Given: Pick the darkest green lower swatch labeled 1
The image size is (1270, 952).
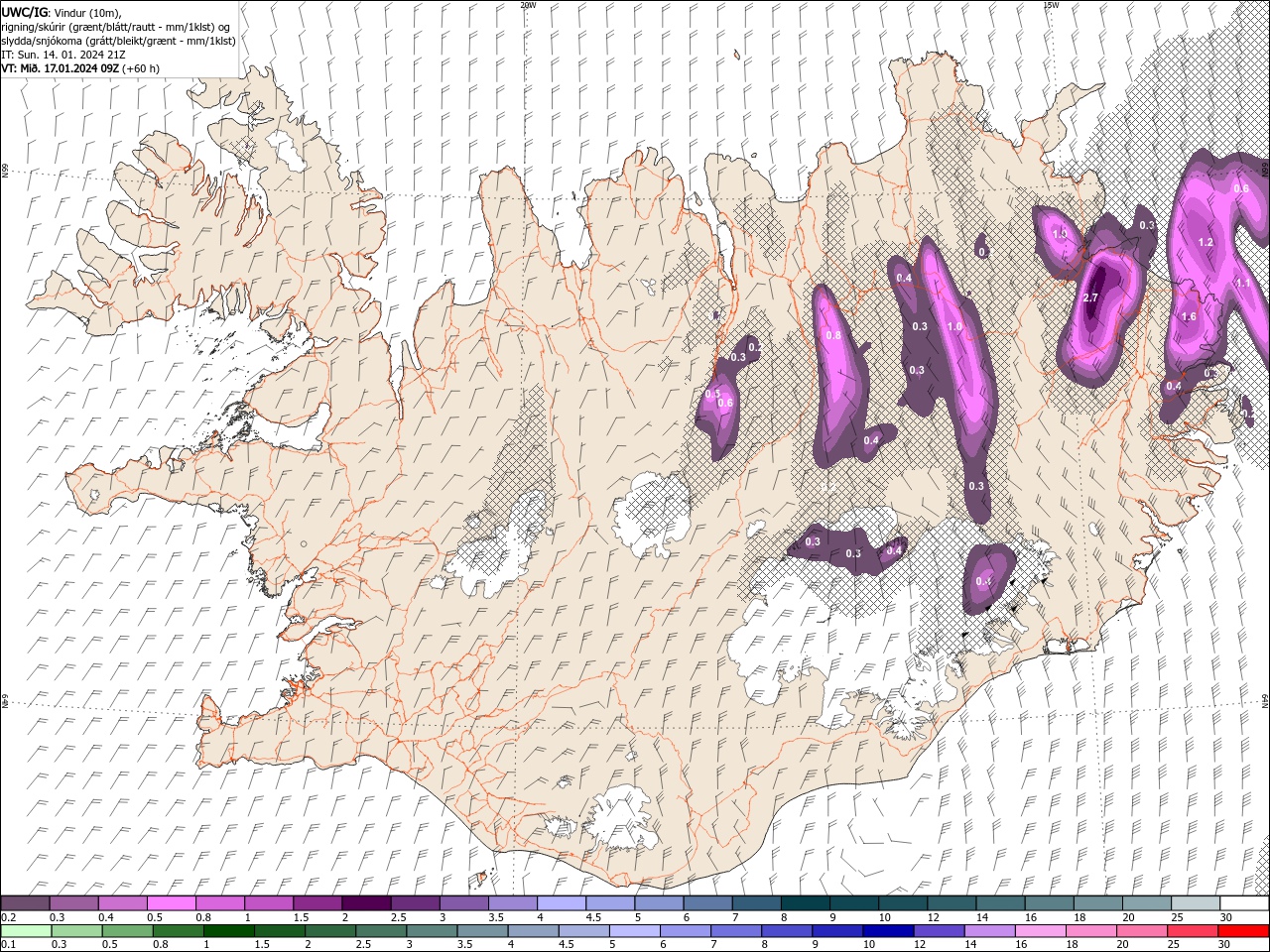Looking at the screenshot, I should coord(228,931).
